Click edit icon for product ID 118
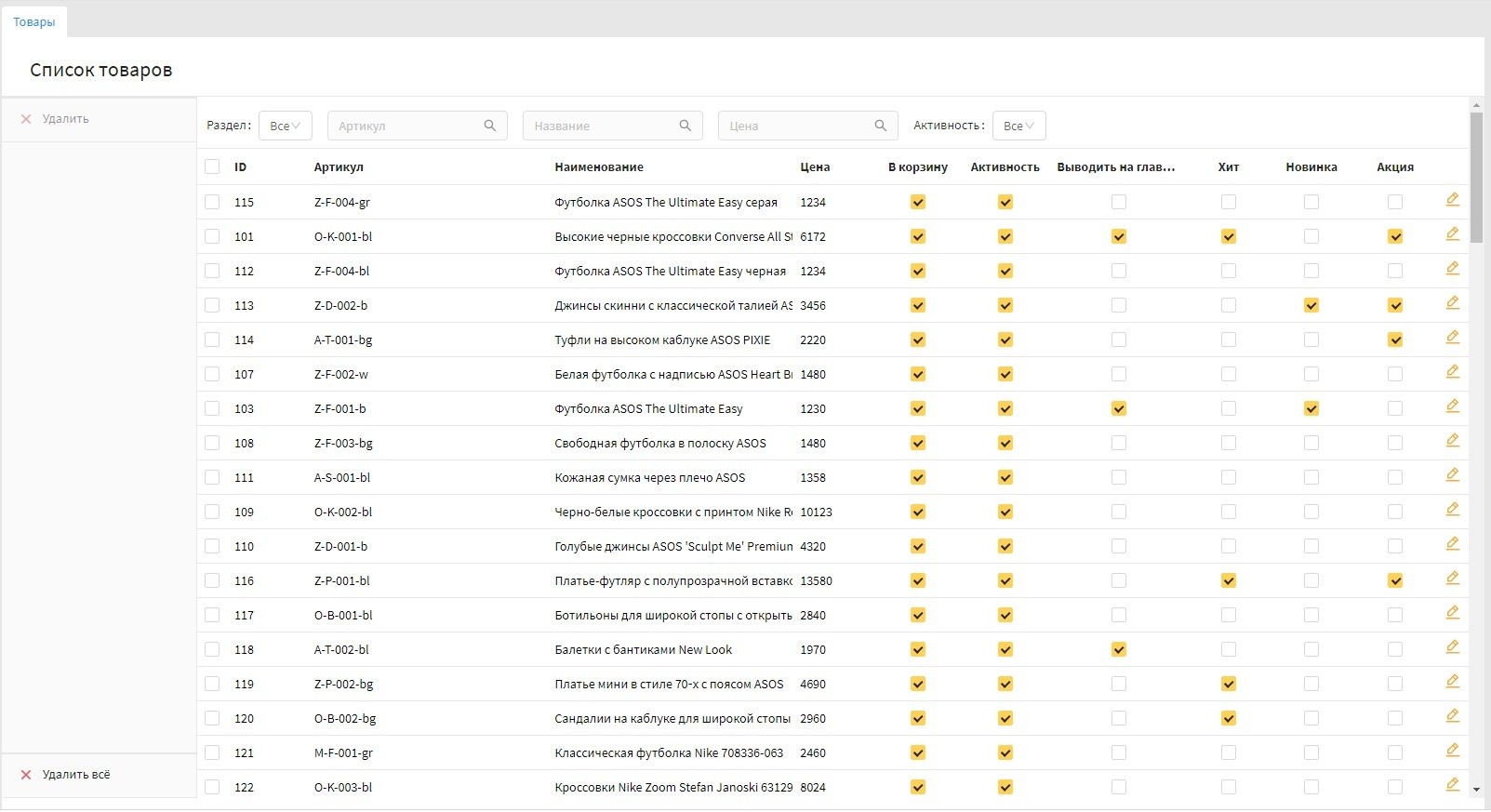This screenshot has width=1491, height=812. (1452, 647)
